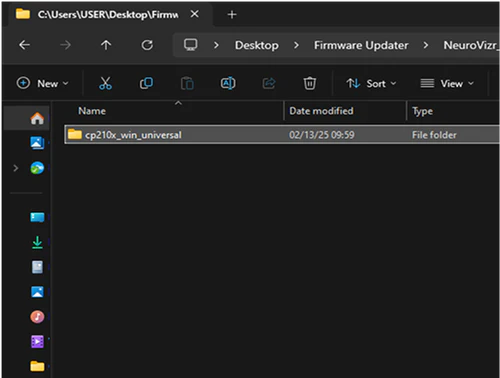Open the Sort options dropdown

[x=372, y=83]
